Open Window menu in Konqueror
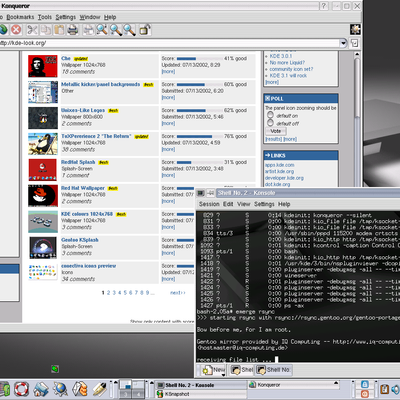The width and height of the screenshot is (400, 400). [90, 17]
